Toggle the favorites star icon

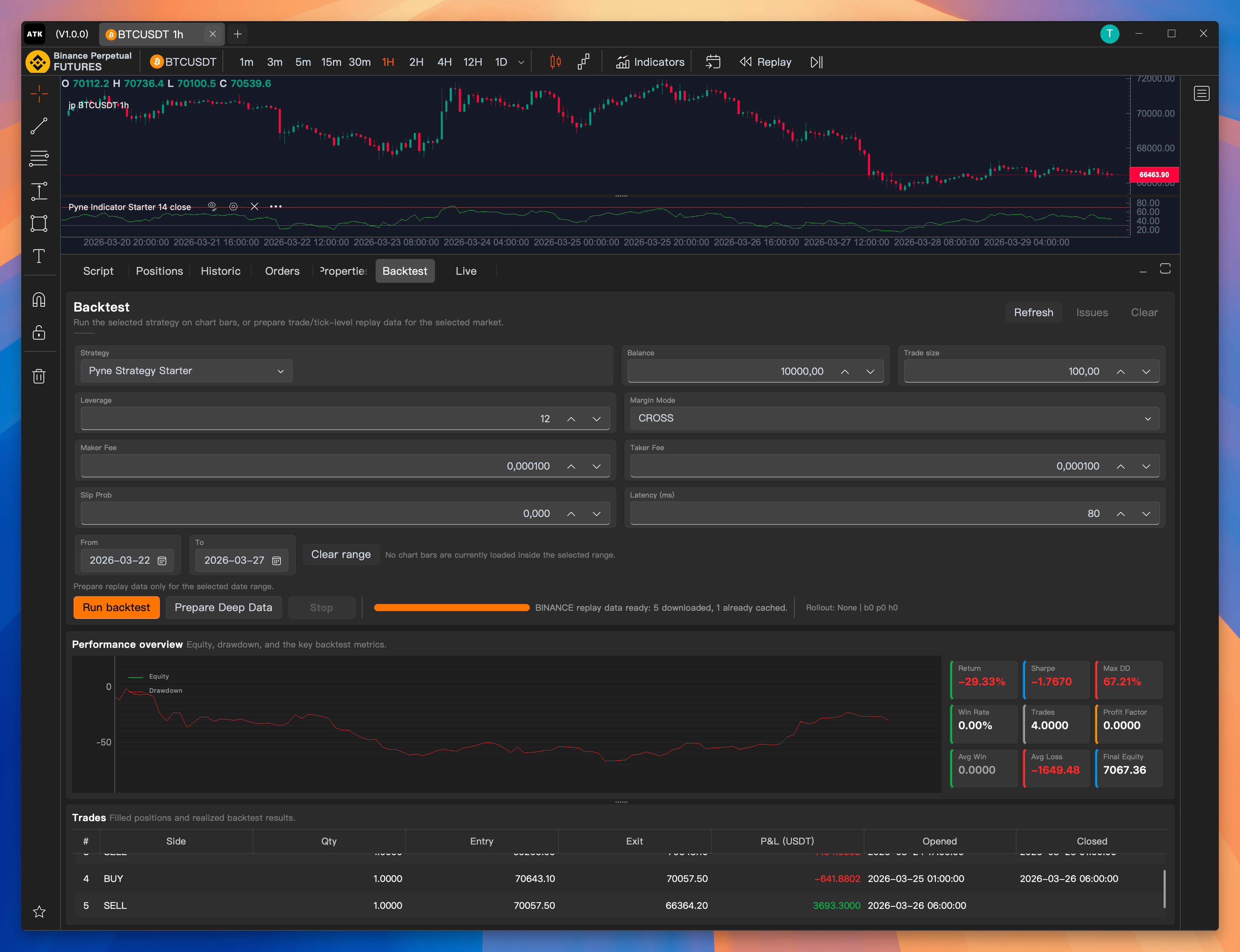click(x=39, y=912)
